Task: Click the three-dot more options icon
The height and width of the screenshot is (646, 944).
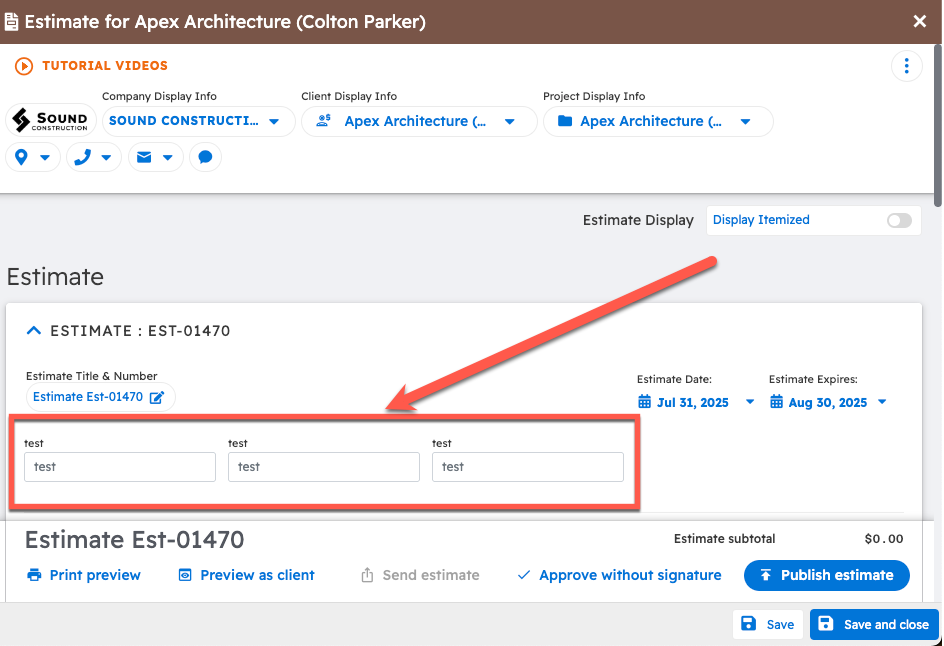Action: [x=906, y=66]
